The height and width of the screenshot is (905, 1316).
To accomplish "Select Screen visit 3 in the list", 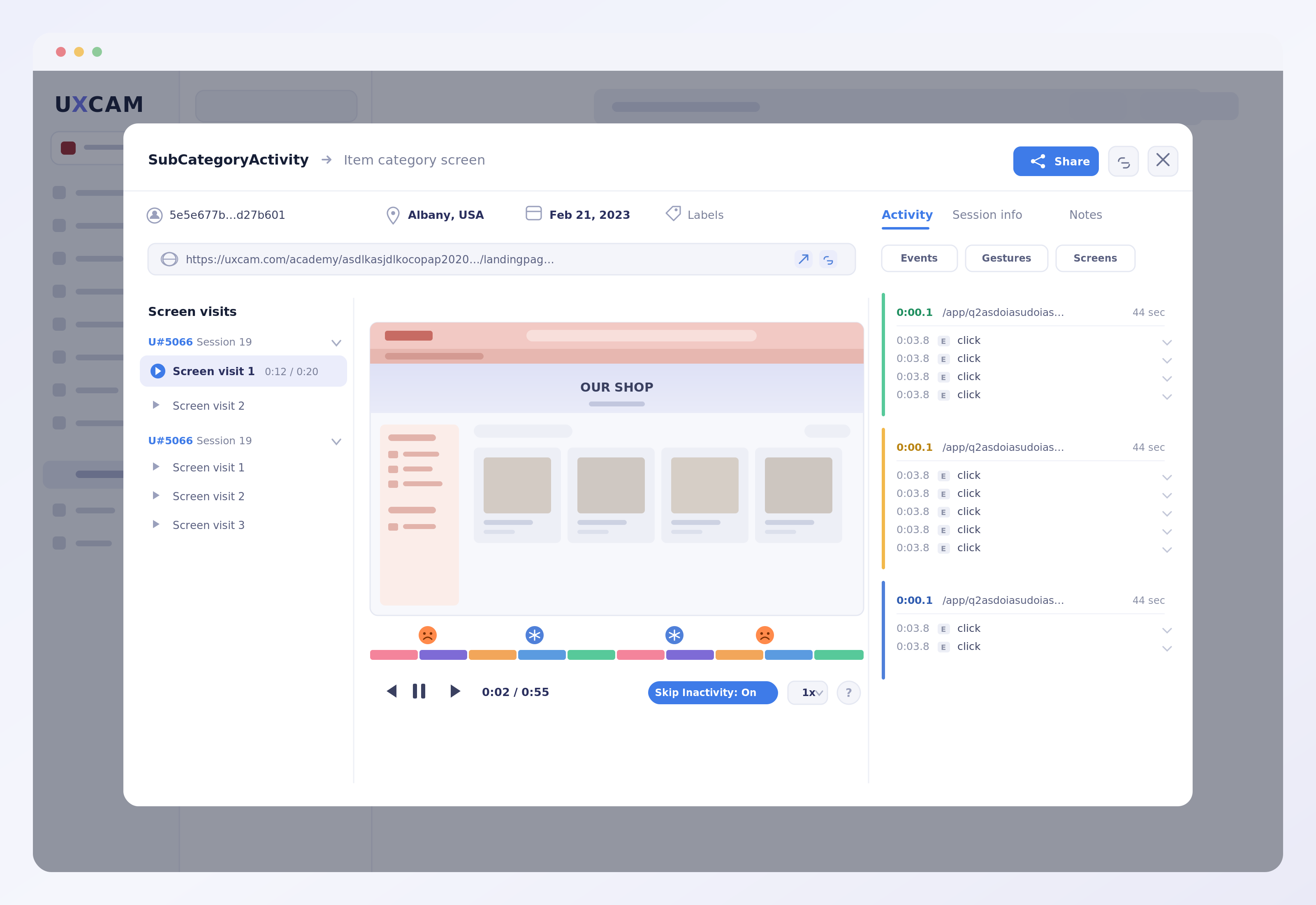I will coord(208,525).
